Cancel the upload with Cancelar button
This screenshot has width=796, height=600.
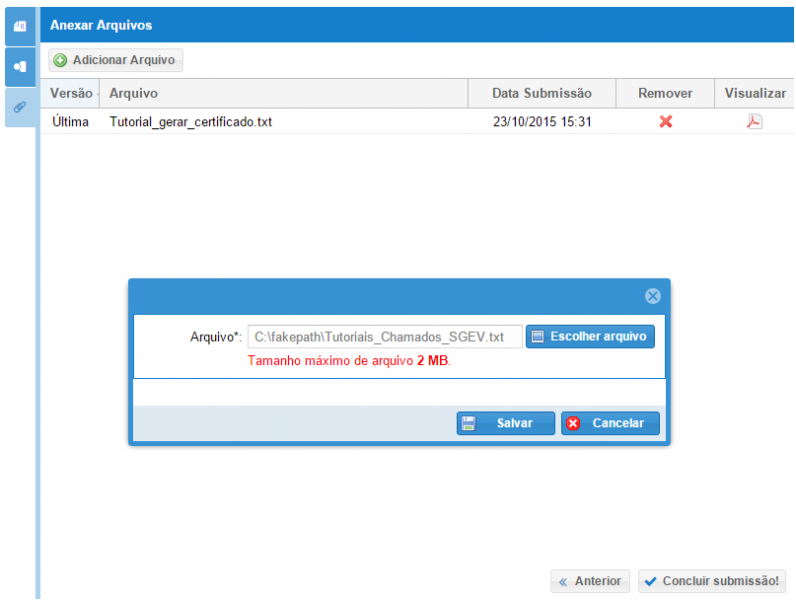610,423
